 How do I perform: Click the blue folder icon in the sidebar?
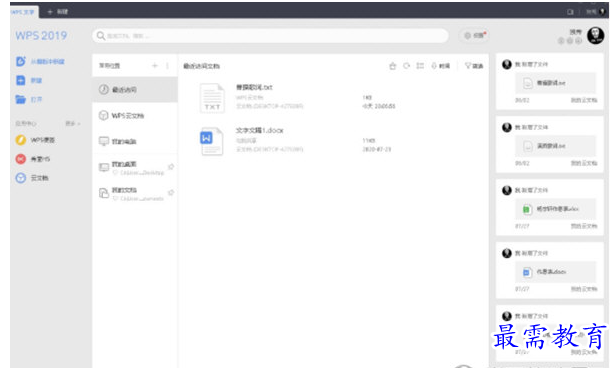coord(20,99)
